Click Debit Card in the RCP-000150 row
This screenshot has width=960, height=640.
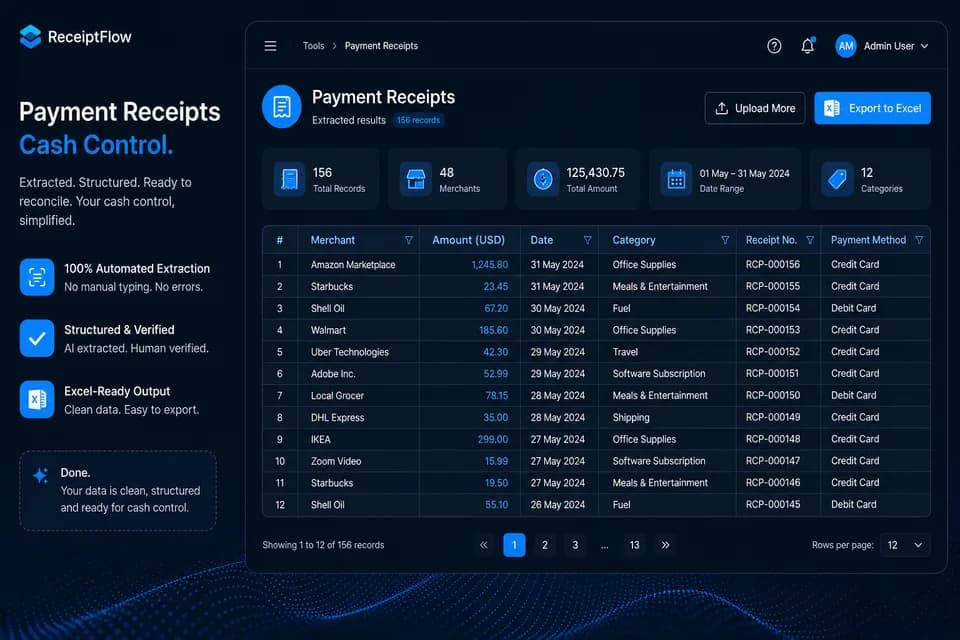(853, 396)
